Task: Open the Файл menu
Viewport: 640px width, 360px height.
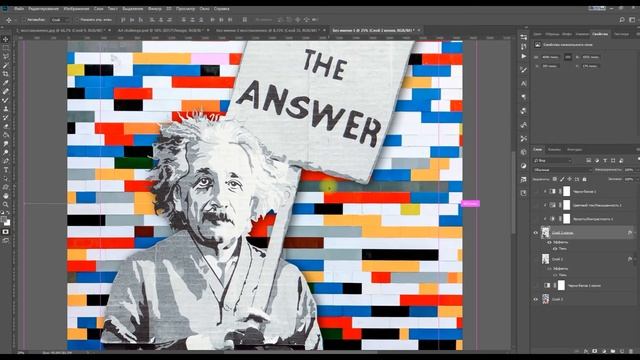Action: tap(19, 9)
